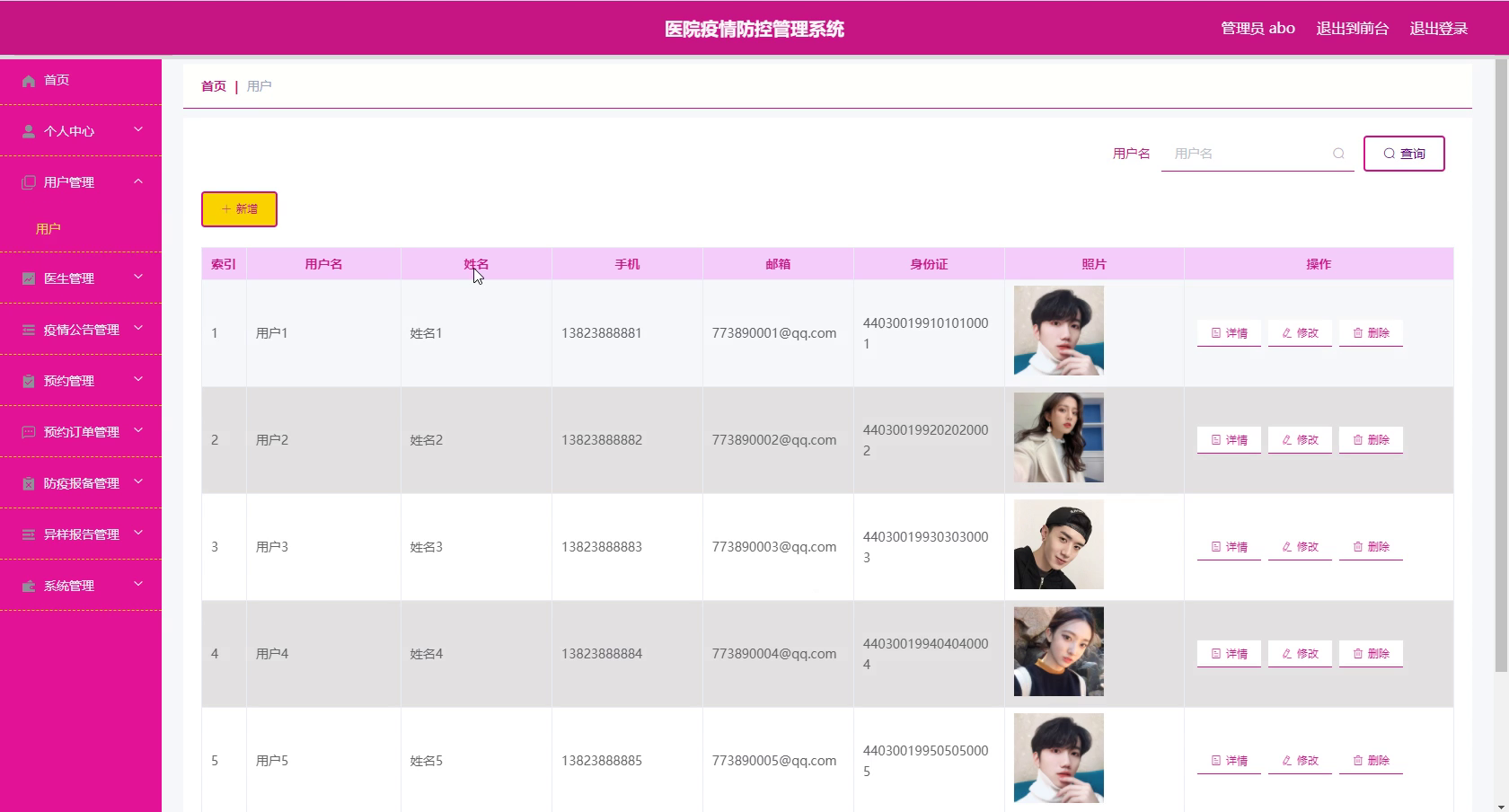Screen dimensions: 1509x812
Task: Open 详情 for 用户4
Action: pos(1229,654)
